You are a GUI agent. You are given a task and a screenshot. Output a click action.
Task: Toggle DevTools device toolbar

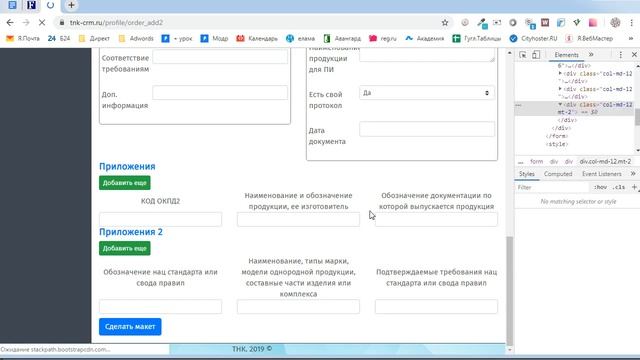click(x=536, y=55)
